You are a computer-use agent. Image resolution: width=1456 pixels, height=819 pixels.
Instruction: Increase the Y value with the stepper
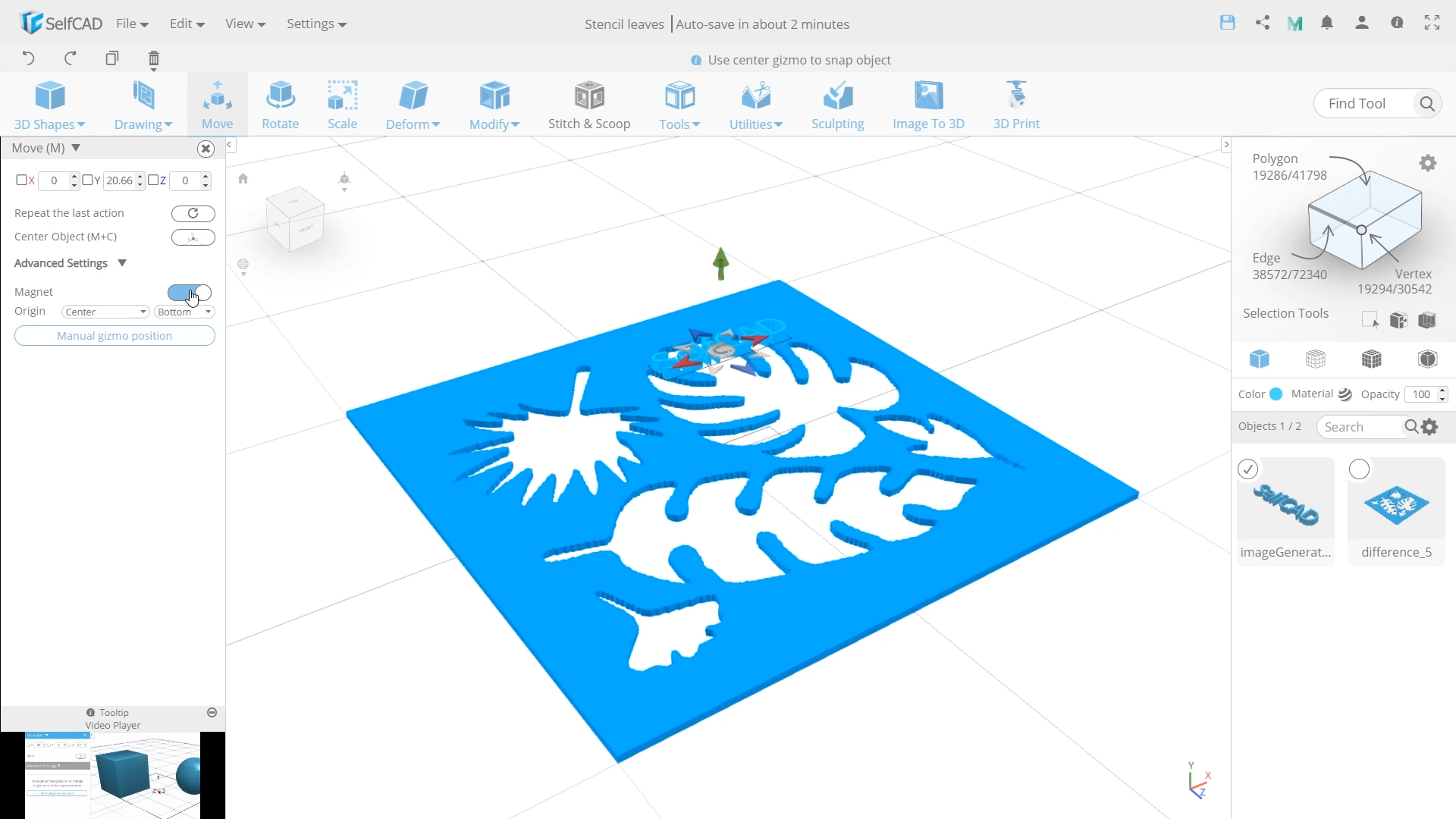point(140,177)
